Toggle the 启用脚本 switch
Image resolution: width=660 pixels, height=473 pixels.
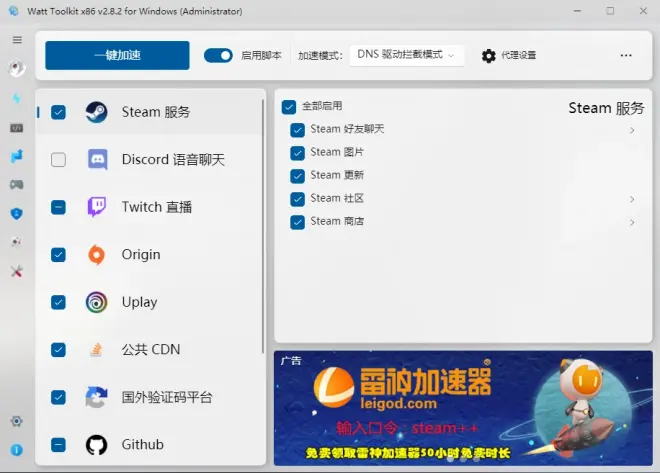click(x=218, y=56)
